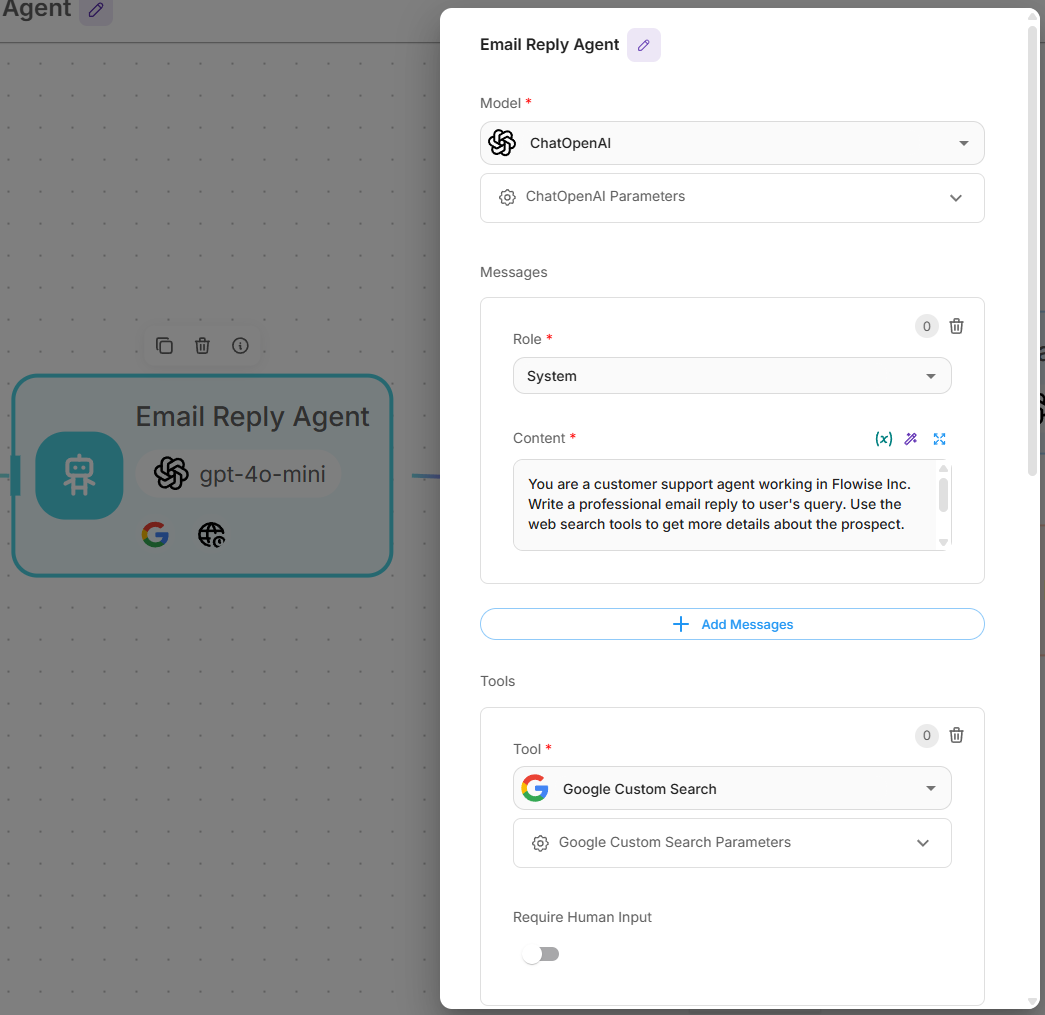The image size is (1045, 1015).
Task: Toggle the Require Human Input switch
Action: [541, 954]
